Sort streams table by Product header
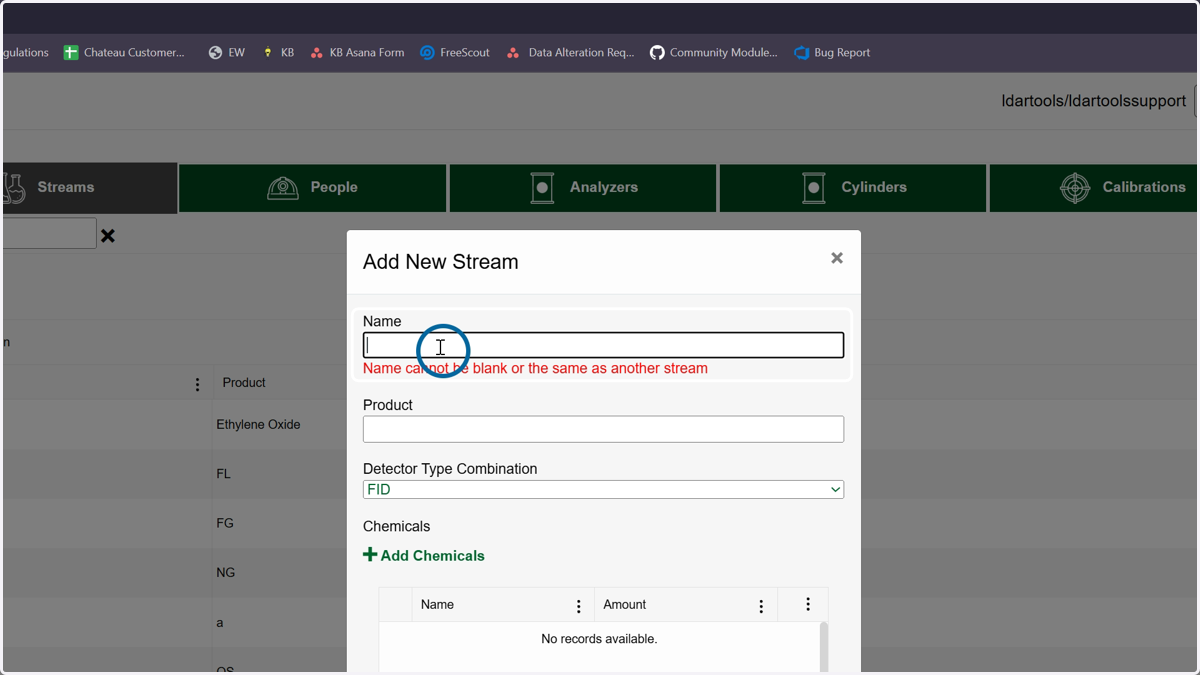The width and height of the screenshot is (1200, 675). pos(244,383)
